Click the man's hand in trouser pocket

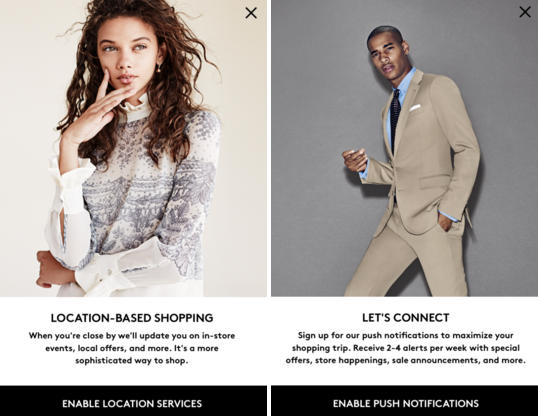(x=445, y=221)
